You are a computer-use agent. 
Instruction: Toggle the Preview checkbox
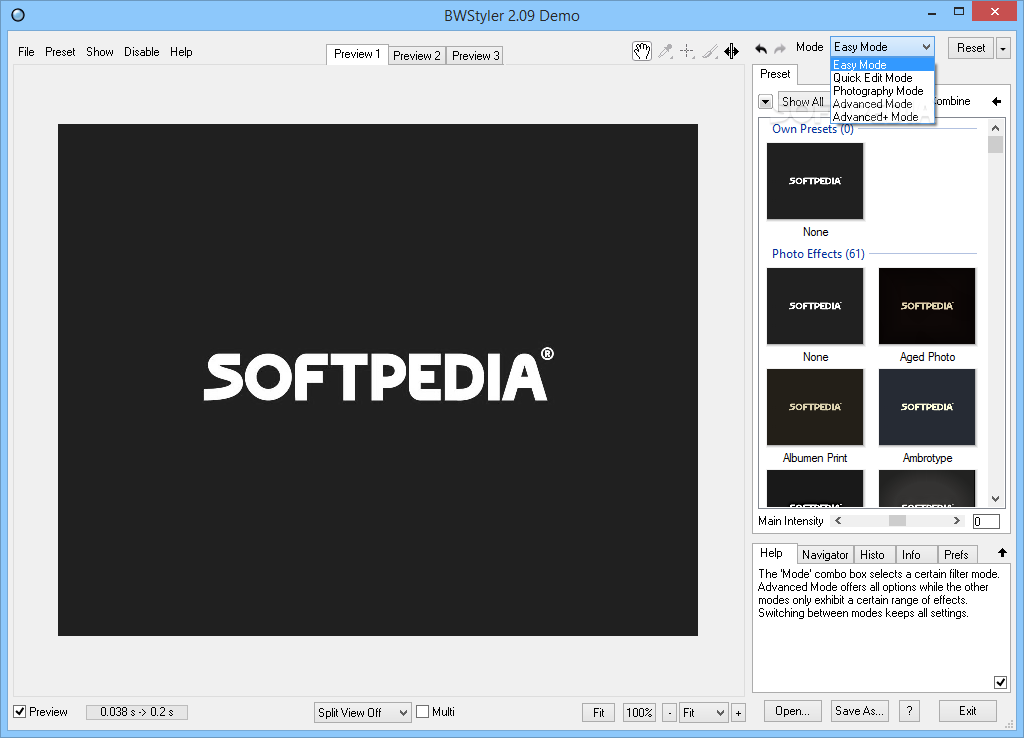(20, 712)
